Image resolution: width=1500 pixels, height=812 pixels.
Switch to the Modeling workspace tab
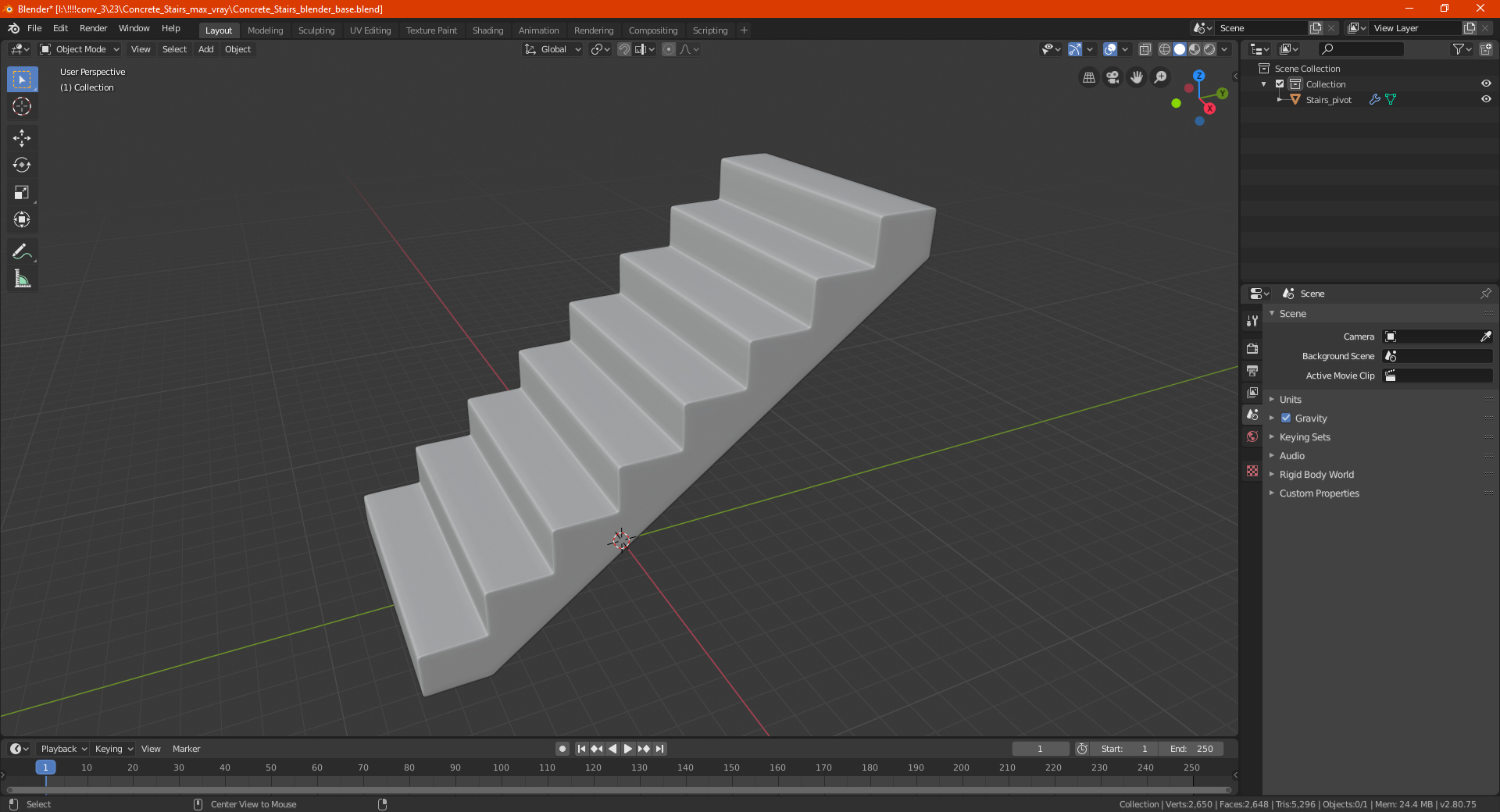pyautogui.click(x=265, y=30)
